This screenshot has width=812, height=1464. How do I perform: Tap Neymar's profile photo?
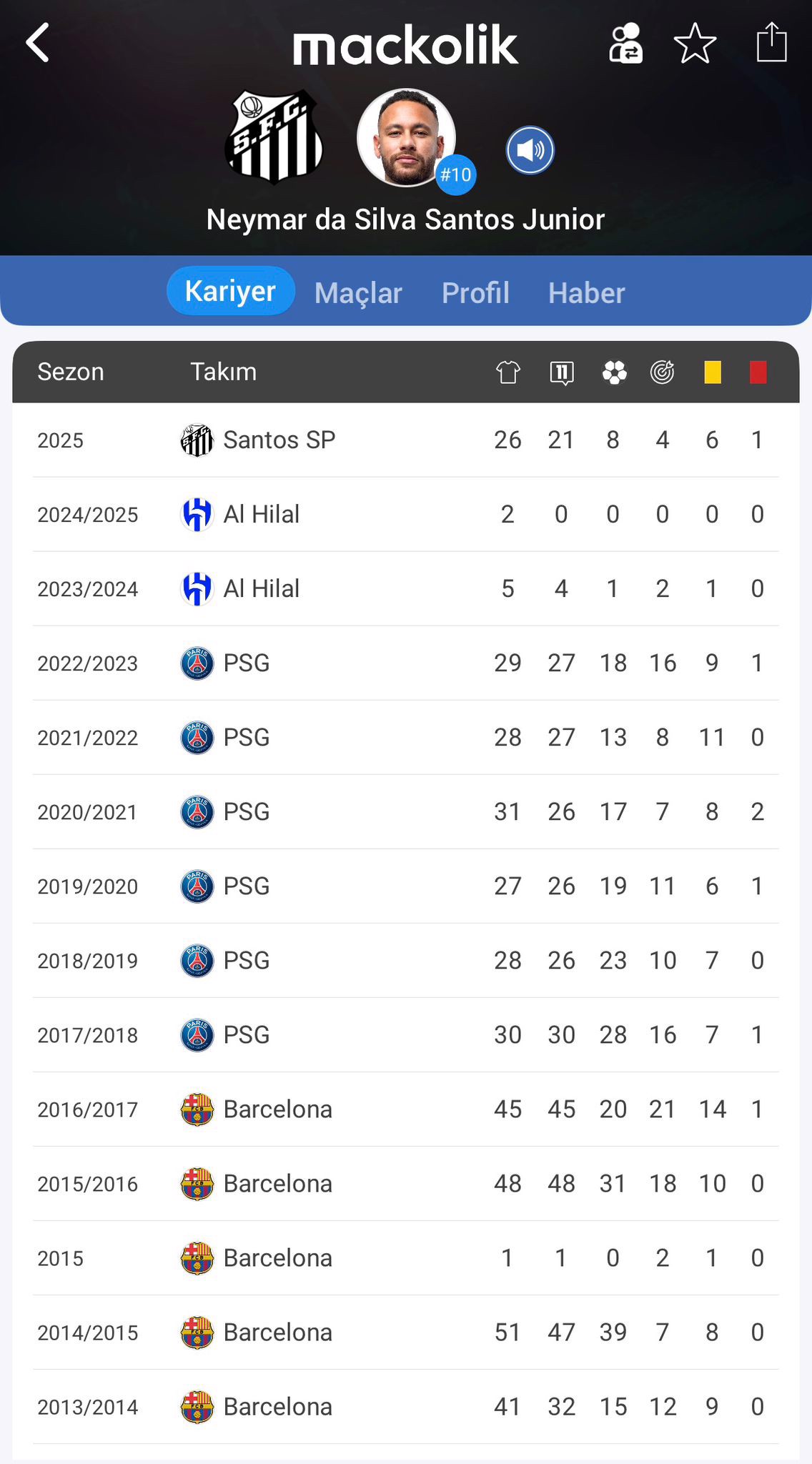pyautogui.click(x=405, y=137)
